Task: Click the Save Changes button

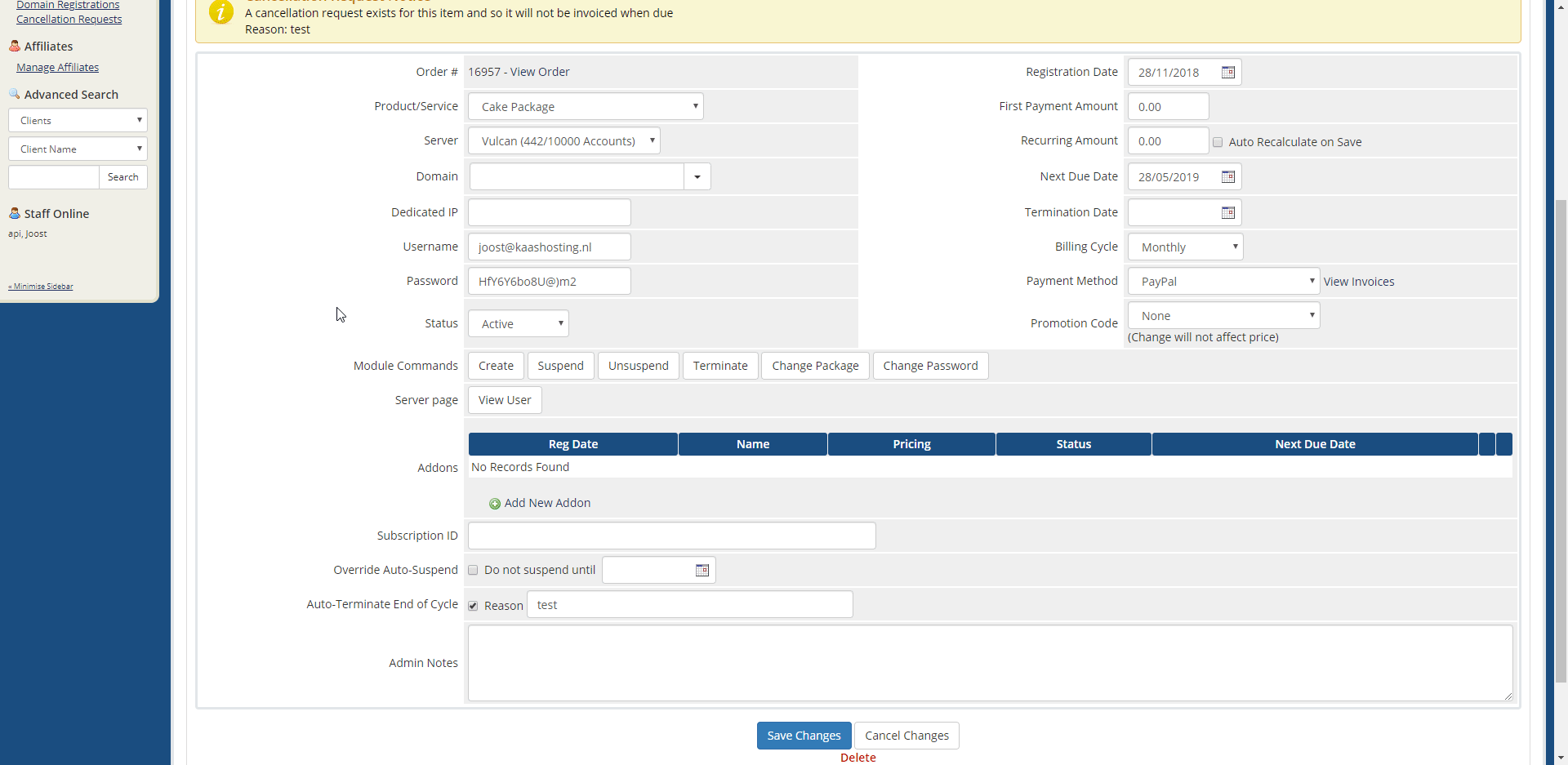Action: click(804, 736)
